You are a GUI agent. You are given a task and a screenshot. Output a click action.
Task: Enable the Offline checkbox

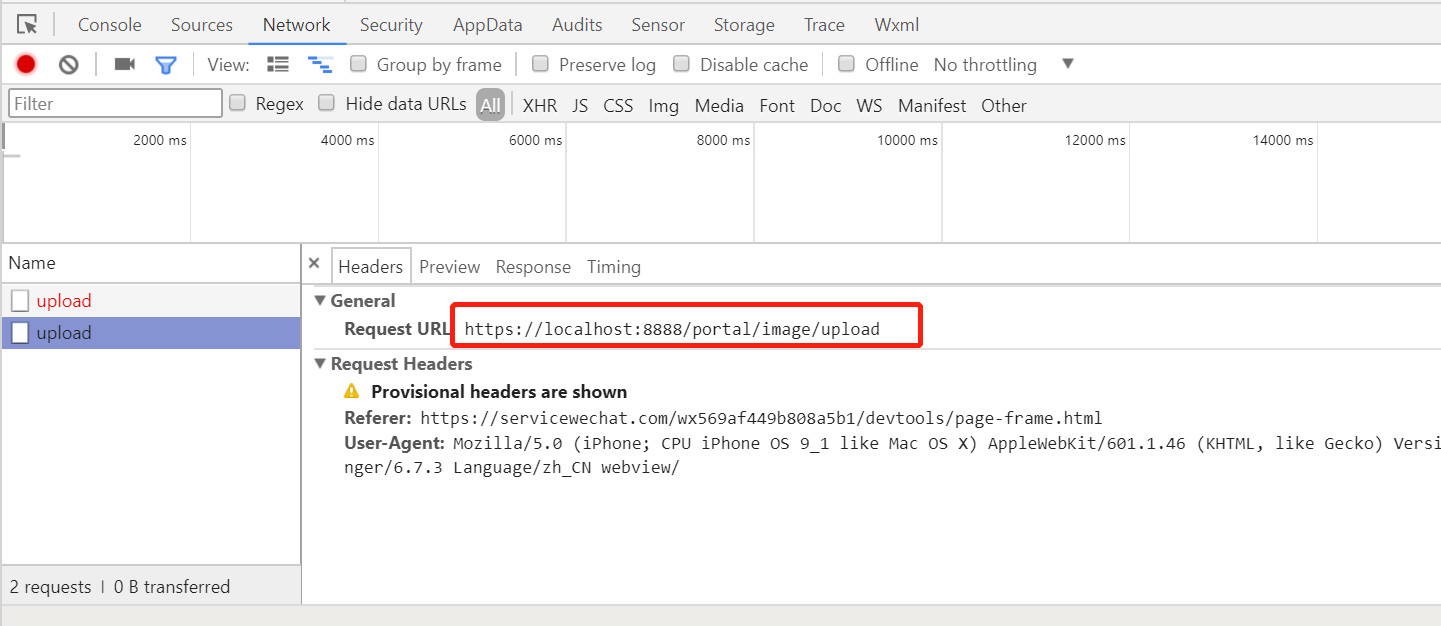click(x=847, y=64)
